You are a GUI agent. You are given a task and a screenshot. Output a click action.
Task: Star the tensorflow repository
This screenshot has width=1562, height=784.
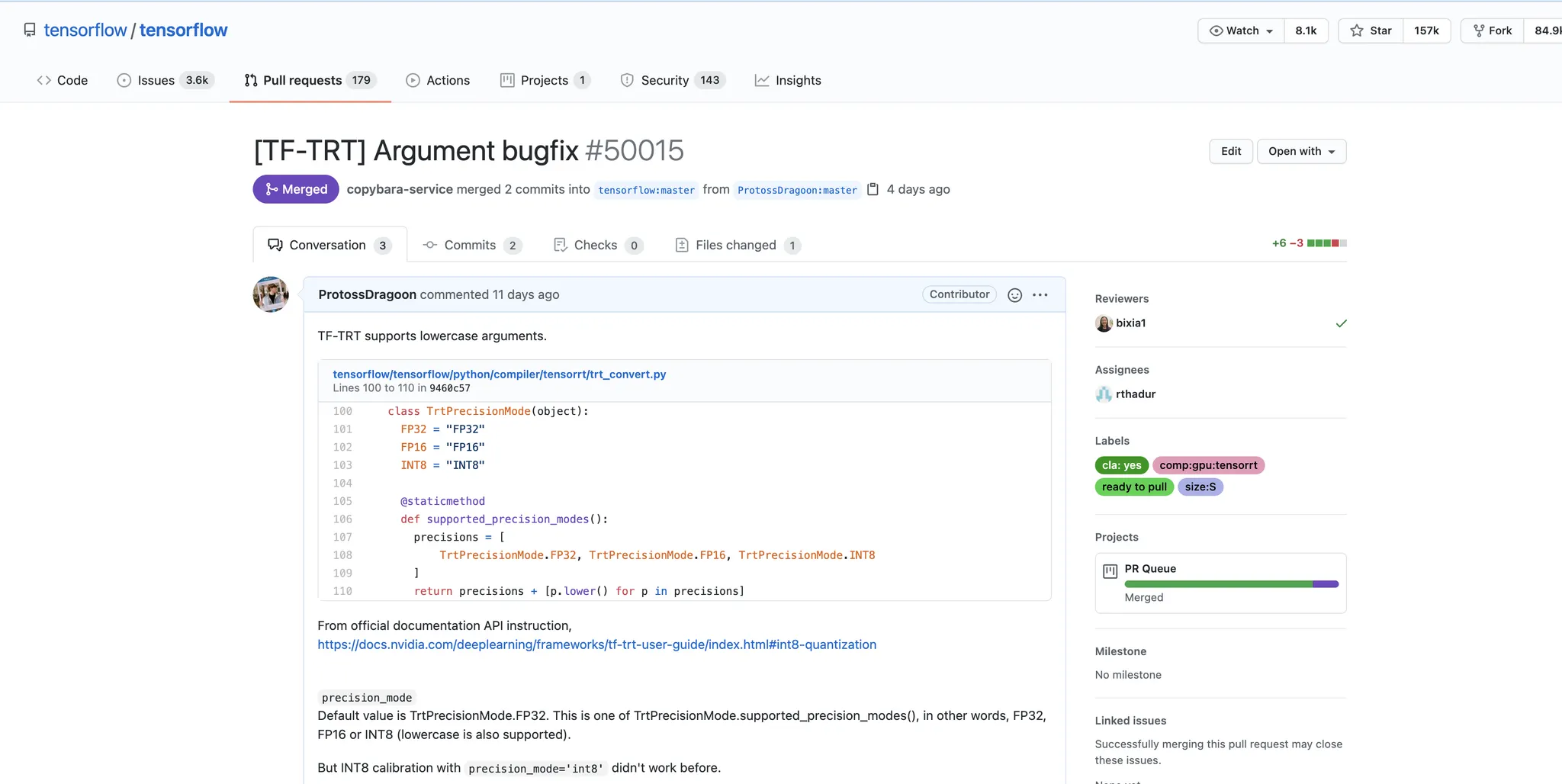[x=1371, y=31]
